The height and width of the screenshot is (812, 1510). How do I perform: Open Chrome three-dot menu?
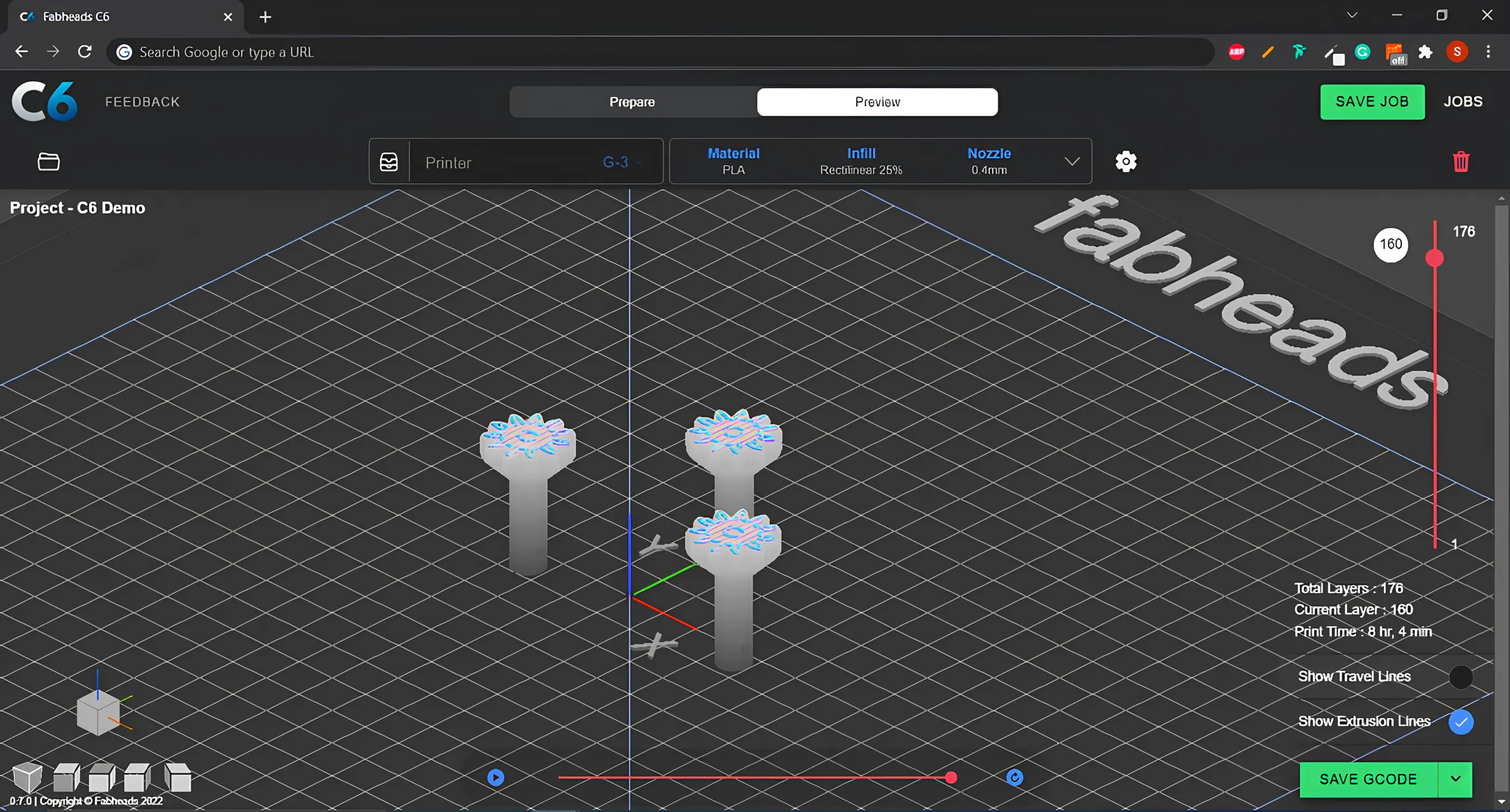tap(1488, 52)
